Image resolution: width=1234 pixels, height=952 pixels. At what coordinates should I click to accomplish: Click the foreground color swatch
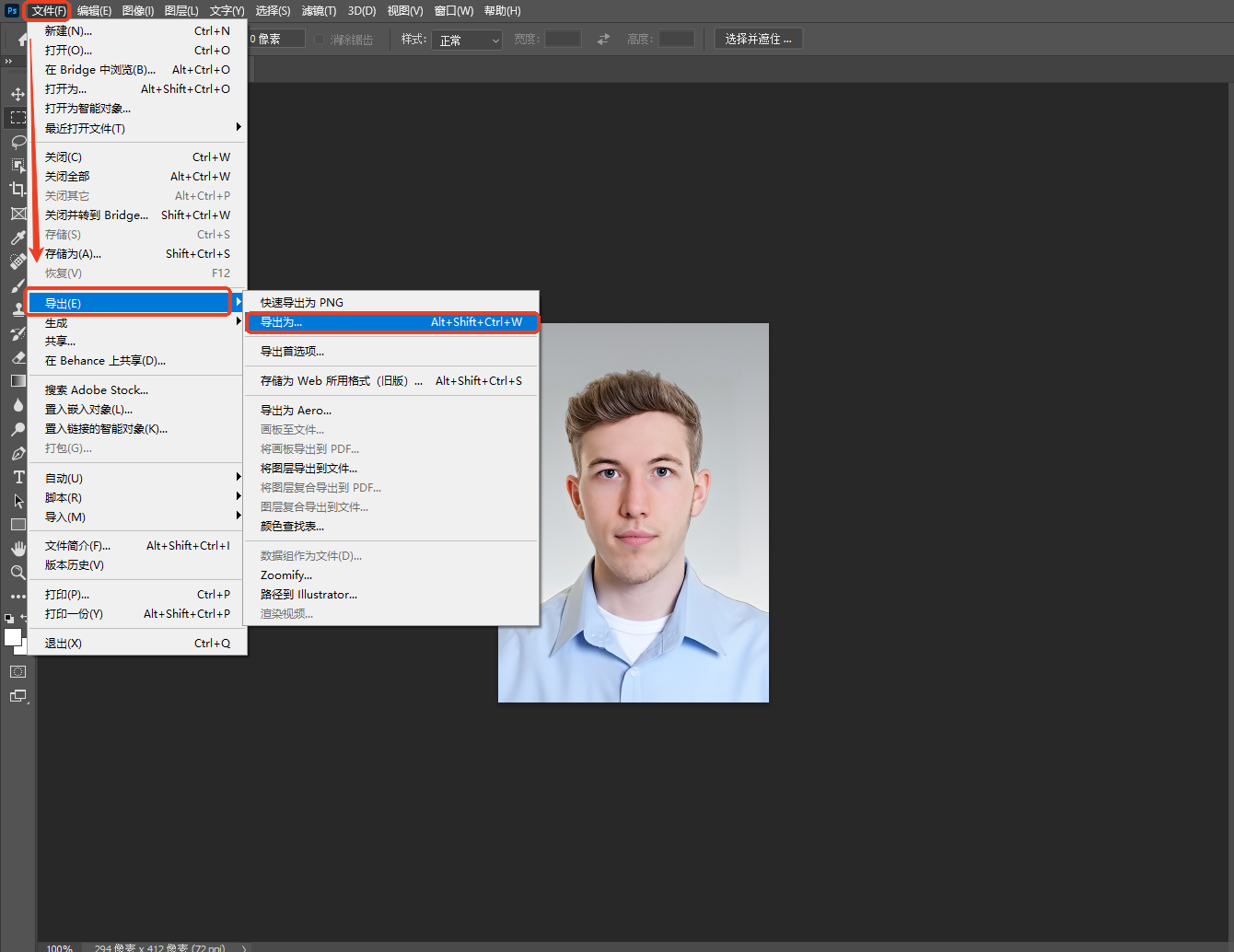pyautogui.click(x=12, y=637)
